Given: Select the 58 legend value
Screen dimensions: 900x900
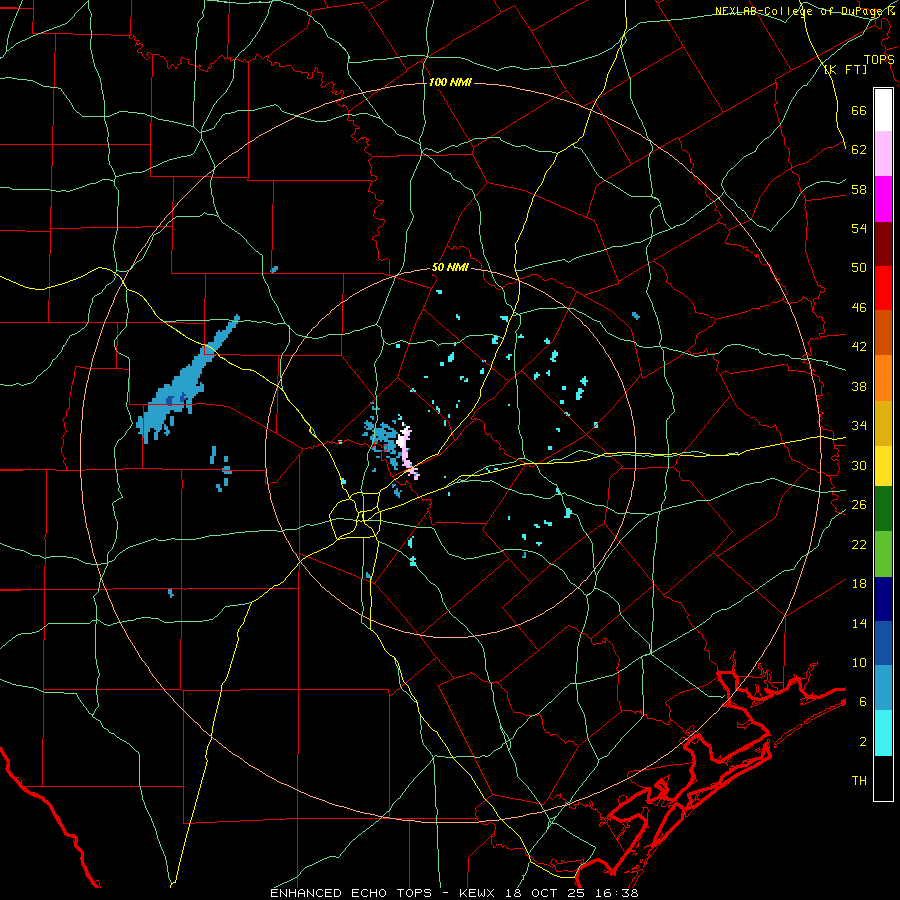Looking at the screenshot, I should (x=859, y=189).
